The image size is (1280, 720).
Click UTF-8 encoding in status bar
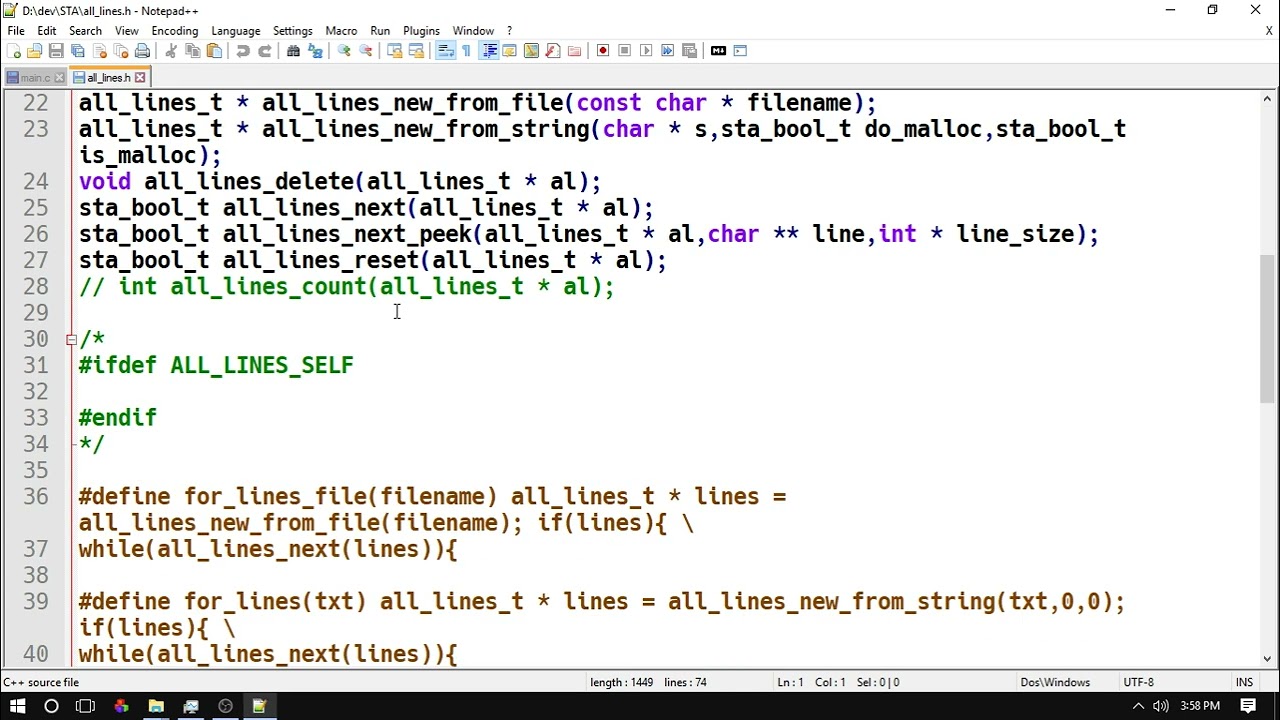1138,682
